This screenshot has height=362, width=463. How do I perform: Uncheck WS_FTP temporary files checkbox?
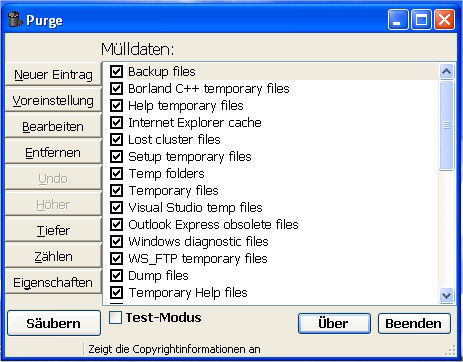pyautogui.click(x=116, y=258)
